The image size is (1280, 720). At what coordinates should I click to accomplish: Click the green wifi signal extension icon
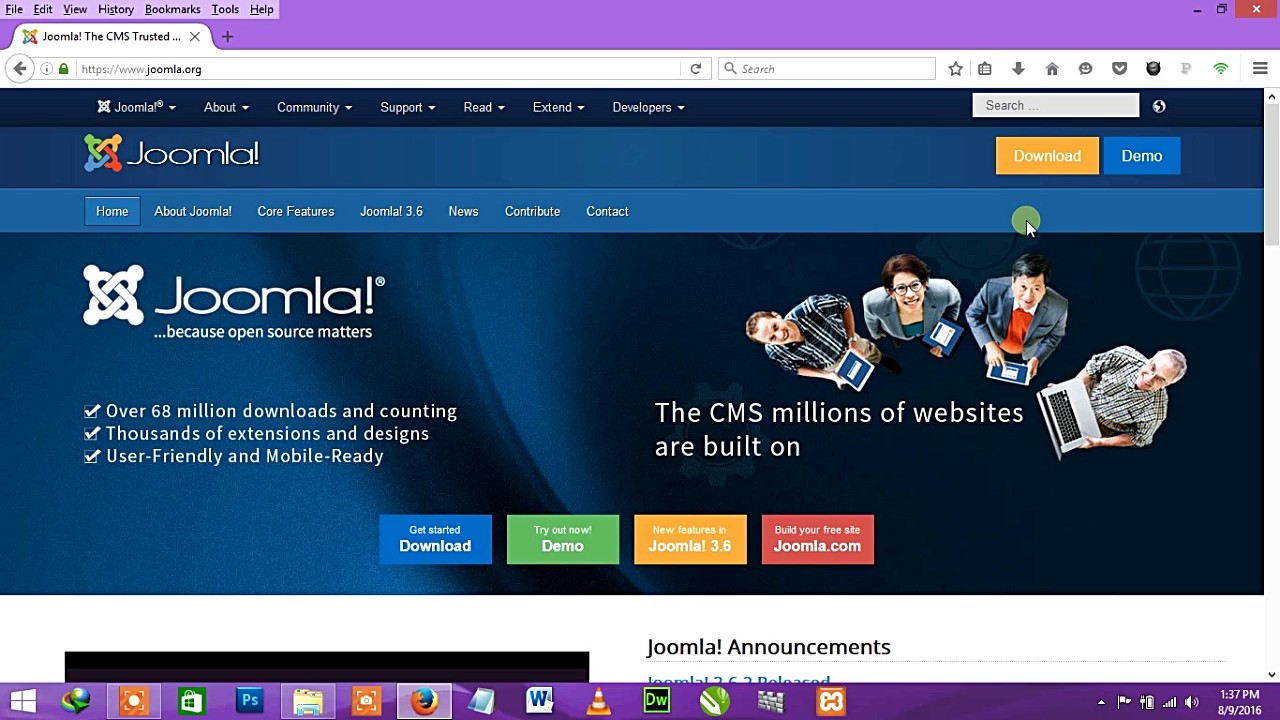point(1220,69)
